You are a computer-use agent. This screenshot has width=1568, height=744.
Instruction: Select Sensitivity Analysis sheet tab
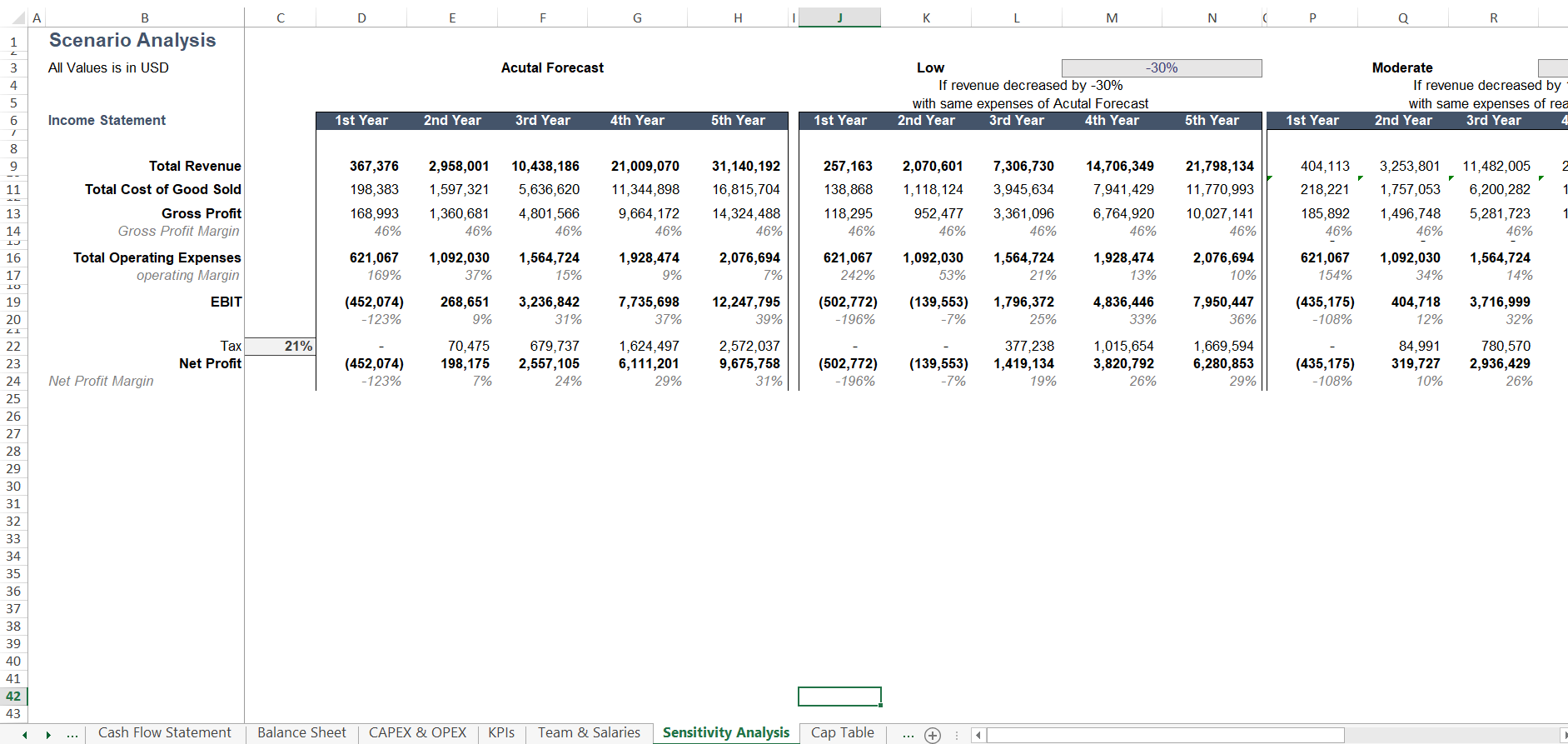point(726,732)
